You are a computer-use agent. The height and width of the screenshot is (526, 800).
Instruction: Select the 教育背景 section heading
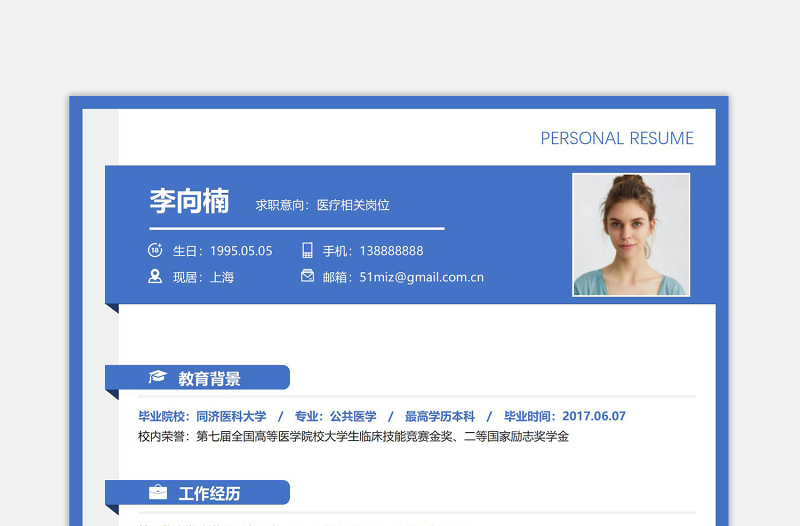tap(209, 379)
